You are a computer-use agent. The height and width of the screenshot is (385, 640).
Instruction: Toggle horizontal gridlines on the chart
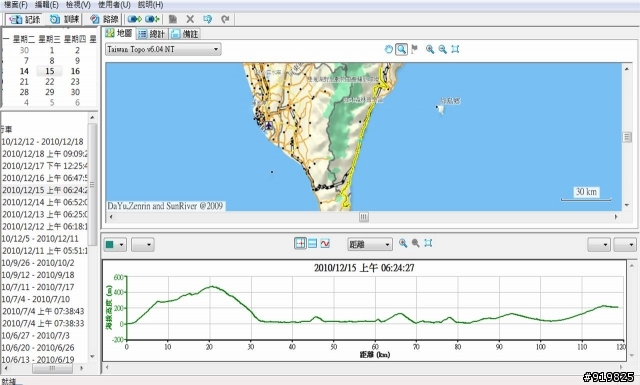click(313, 244)
